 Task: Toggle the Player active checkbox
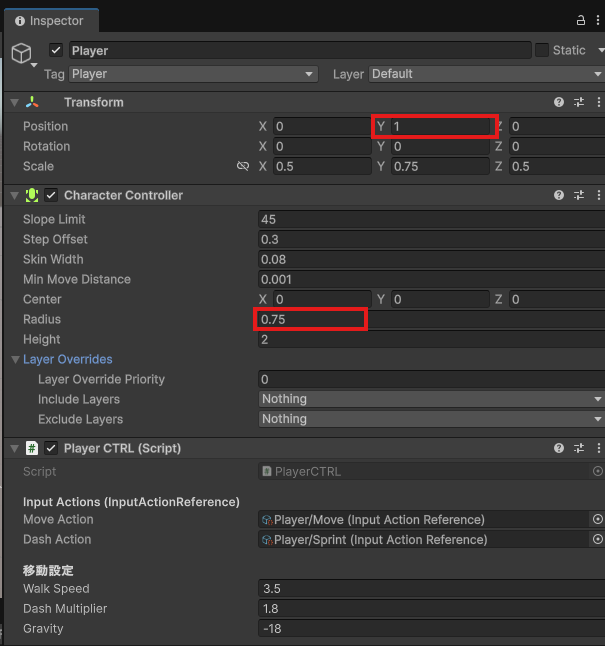click(x=56, y=50)
